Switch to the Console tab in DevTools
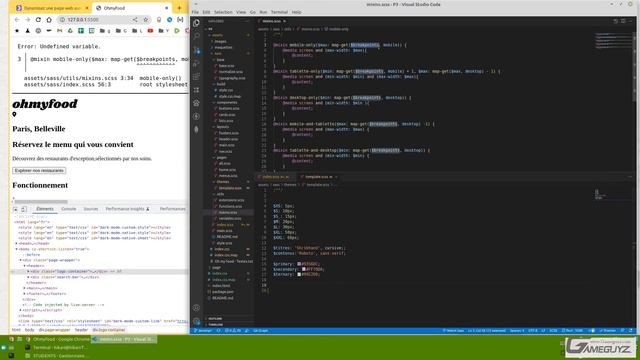The height and width of the screenshot is (360, 640). (69, 209)
